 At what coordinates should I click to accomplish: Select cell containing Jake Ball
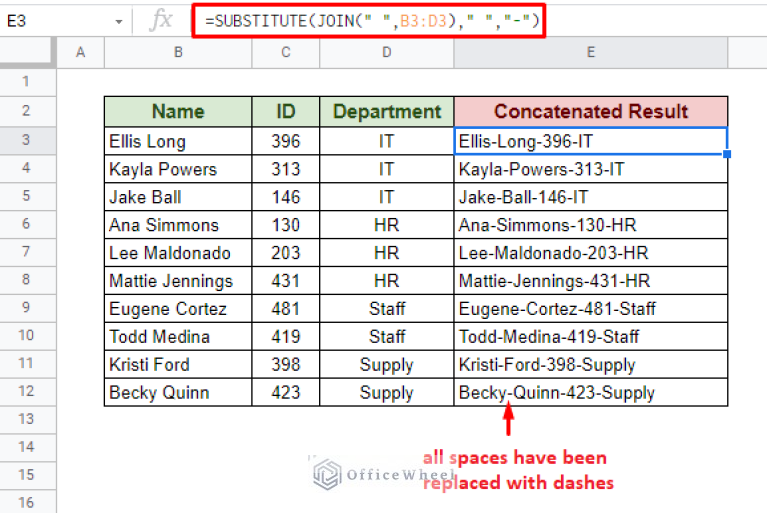[178, 197]
